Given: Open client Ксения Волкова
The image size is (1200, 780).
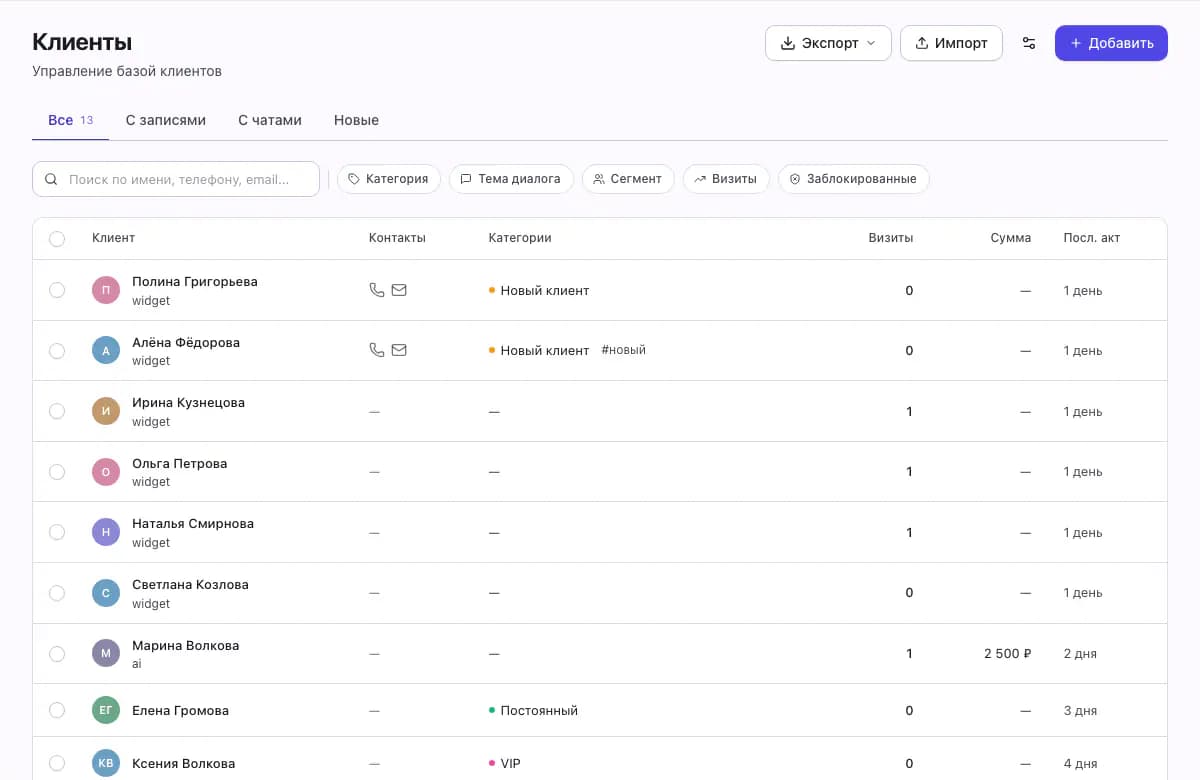Looking at the screenshot, I should point(183,764).
